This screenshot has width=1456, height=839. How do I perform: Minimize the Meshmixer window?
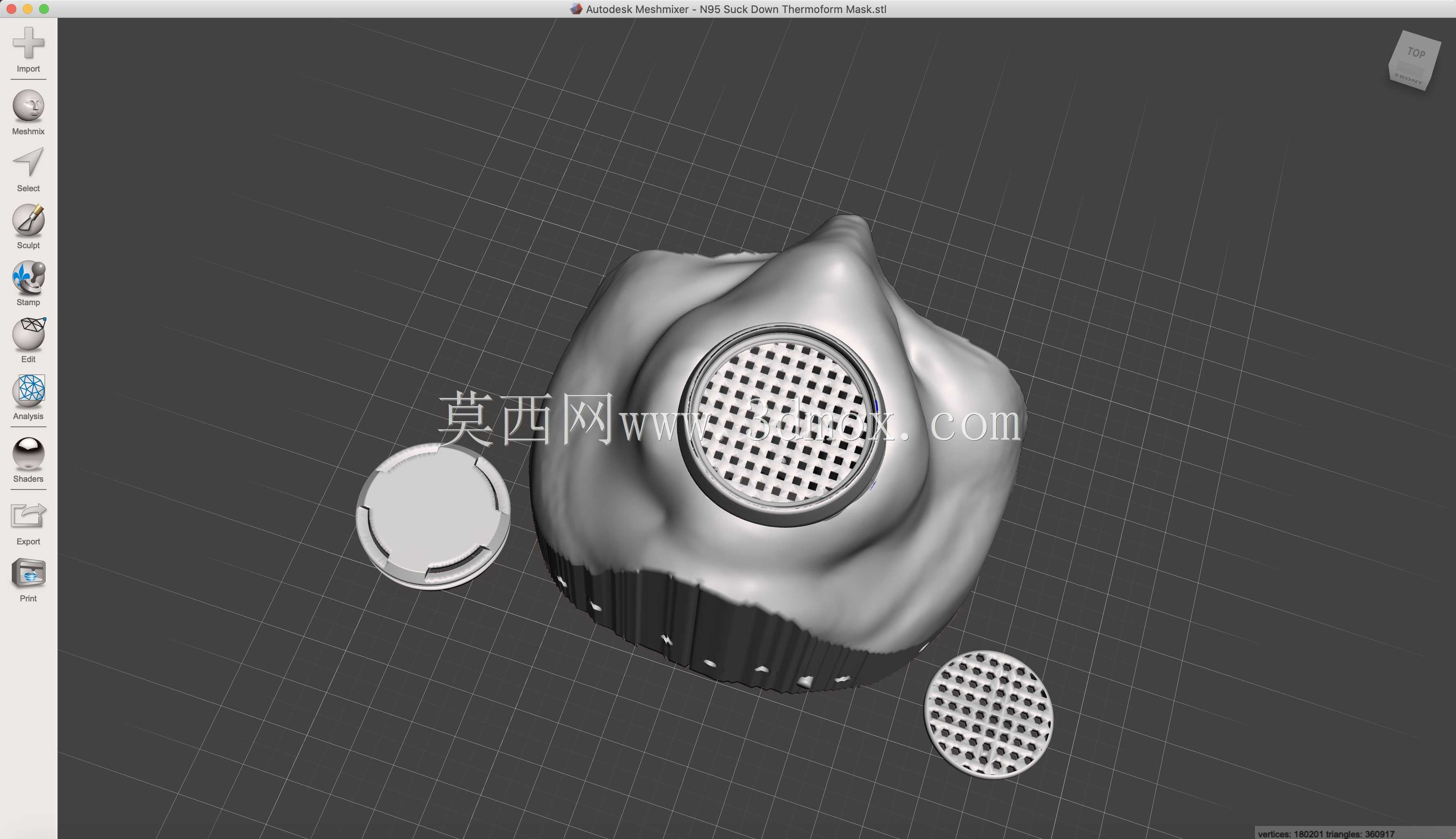click(x=28, y=9)
